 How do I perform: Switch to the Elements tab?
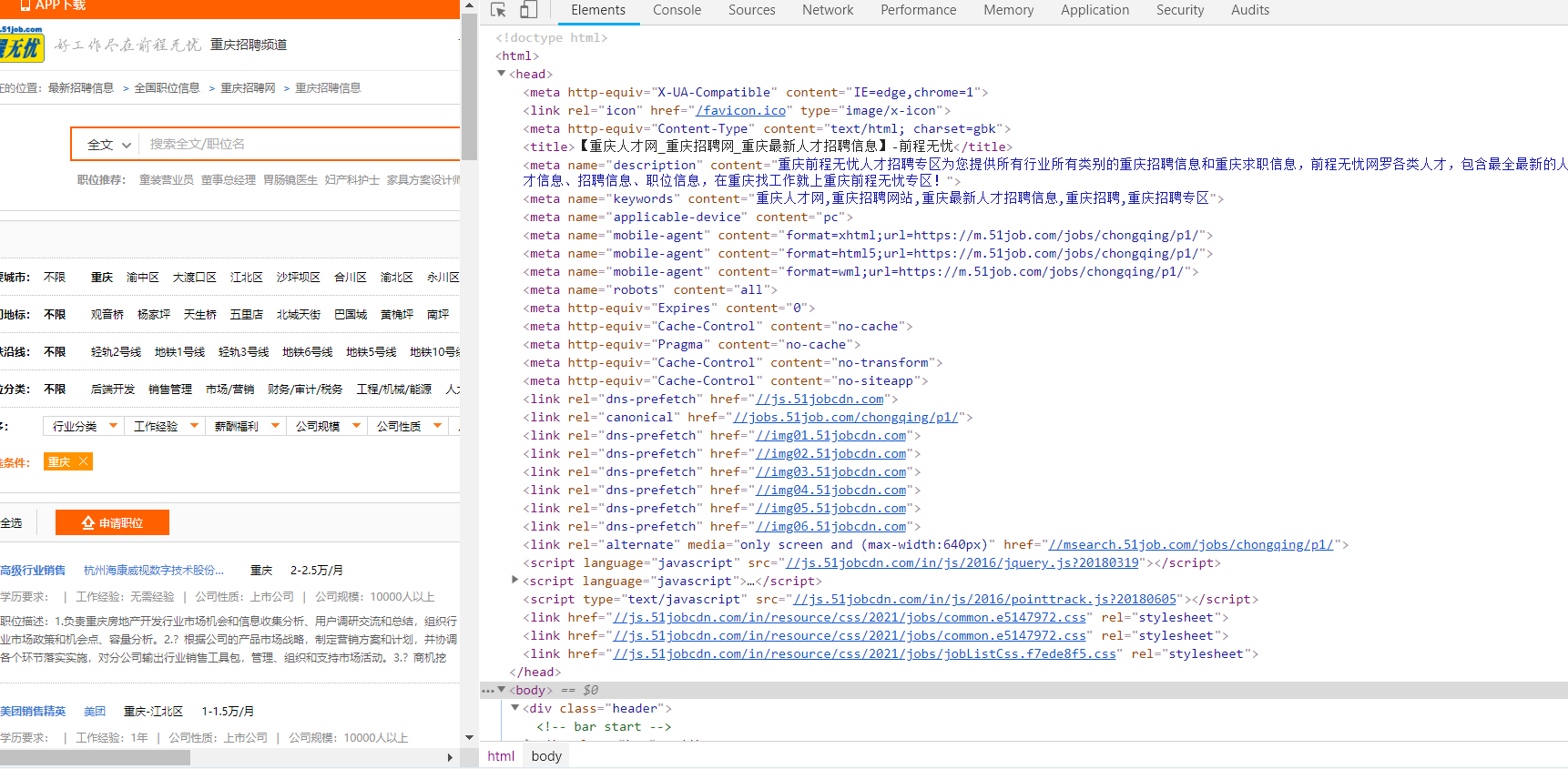click(x=598, y=10)
